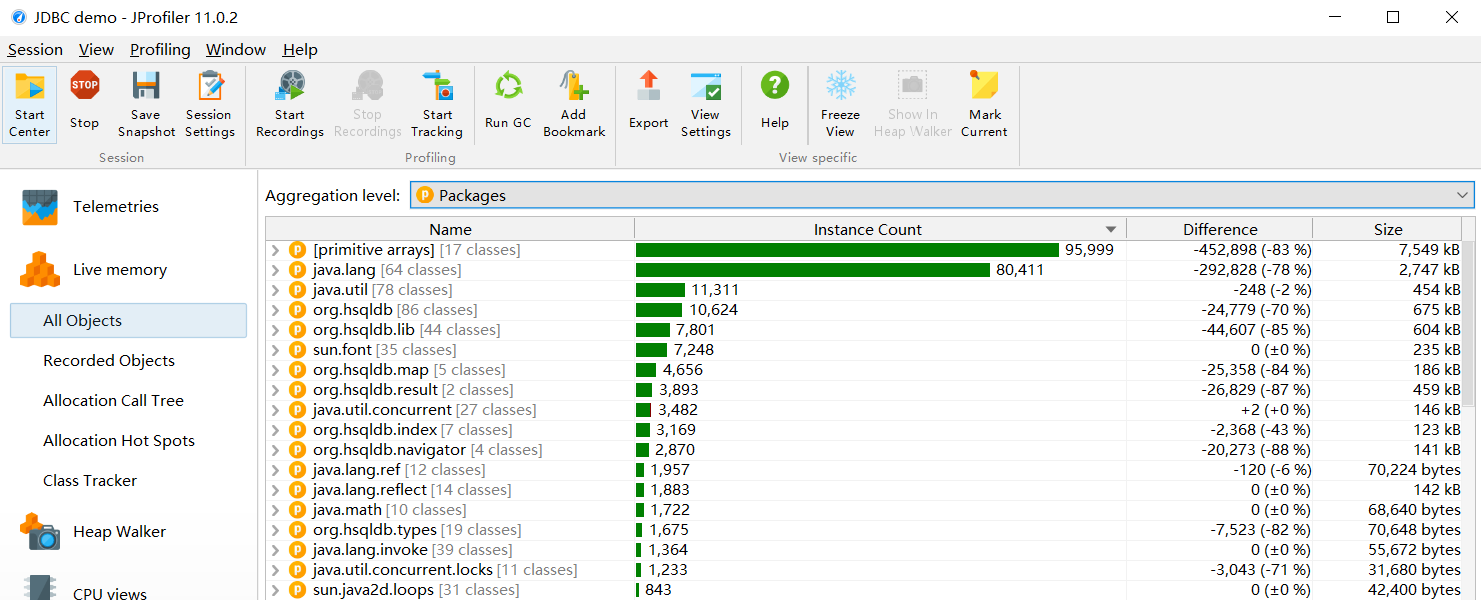The width and height of the screenshot is (1481, 600).
Task: Click Mark Current note icon
Action: [984, 88]
